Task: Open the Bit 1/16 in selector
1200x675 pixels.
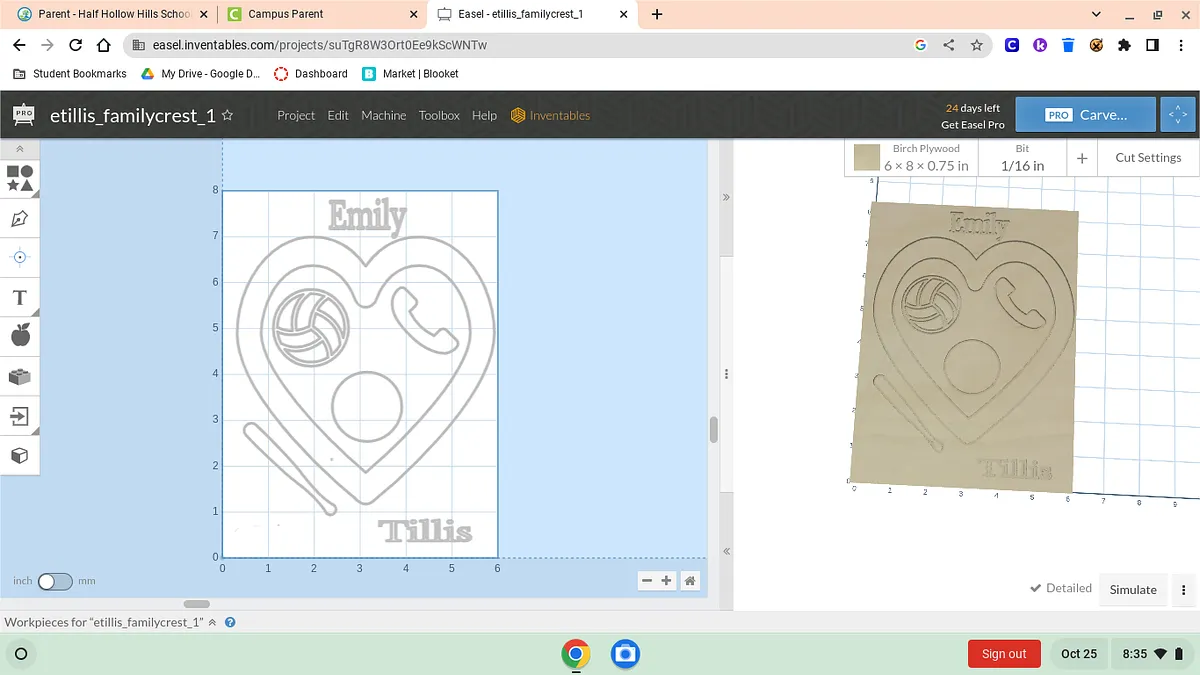Action: pyautogui.click(x=1022, y=158)
